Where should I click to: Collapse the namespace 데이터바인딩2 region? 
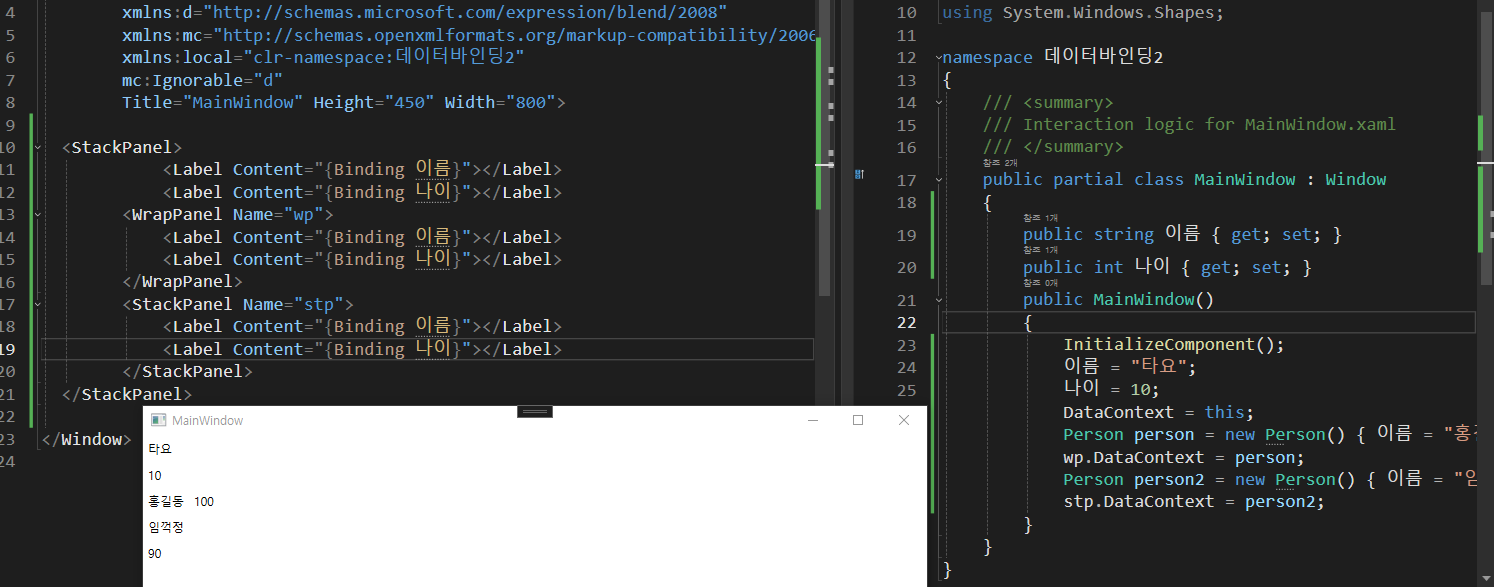point(938,57)
